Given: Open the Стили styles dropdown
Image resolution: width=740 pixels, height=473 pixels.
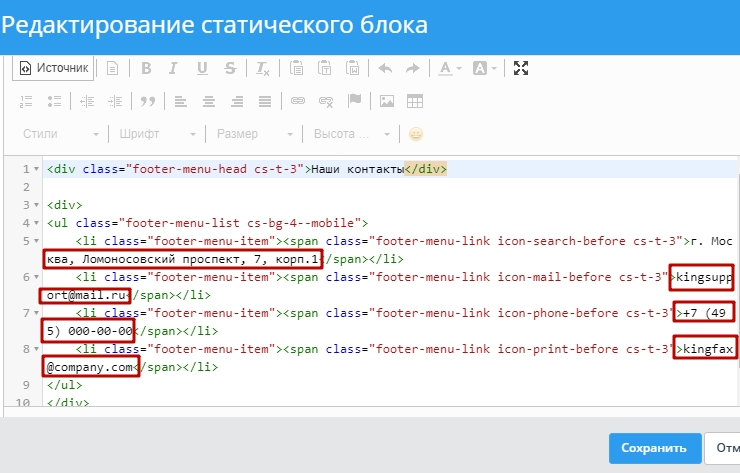Looking at the screenshot, I should pyautogui.click(x=61, y=134).
